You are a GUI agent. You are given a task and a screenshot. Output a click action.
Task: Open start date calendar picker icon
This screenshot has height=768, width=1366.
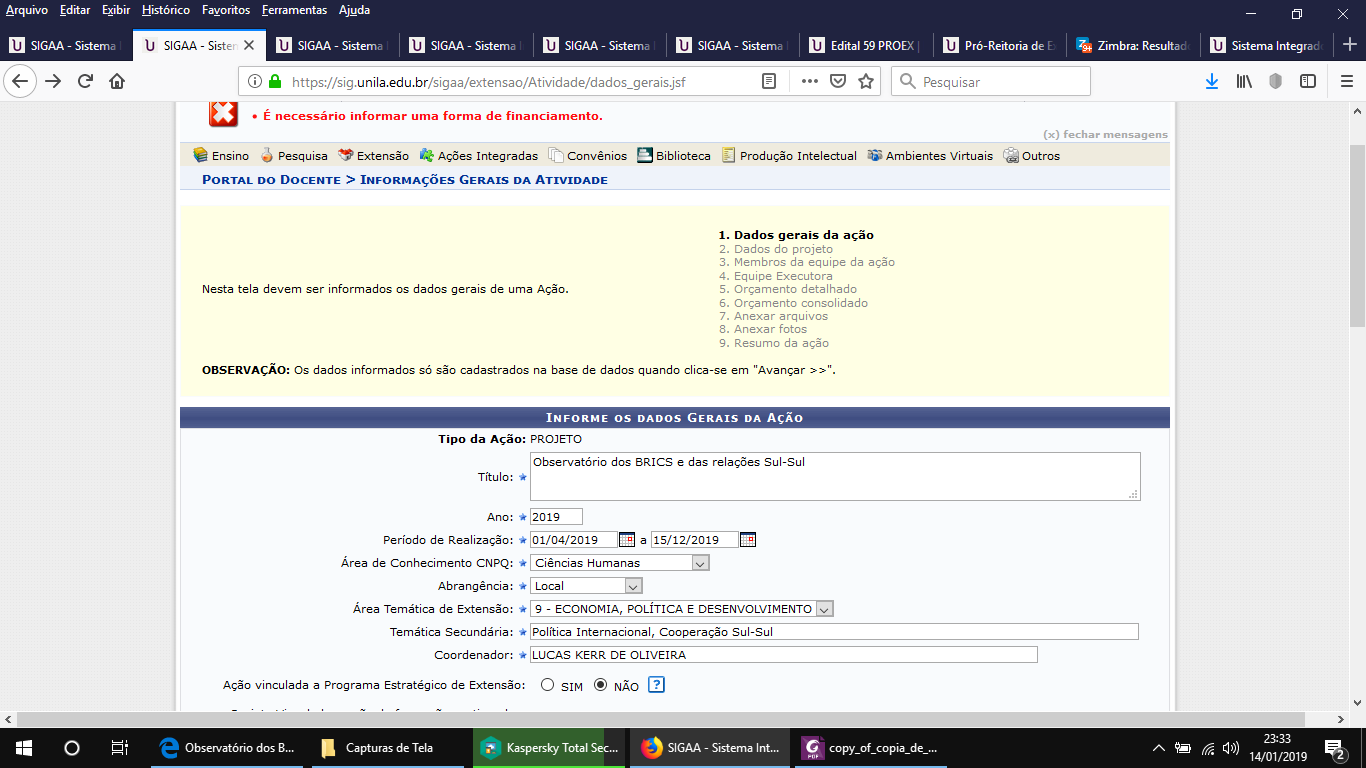(x=627, y=540)
